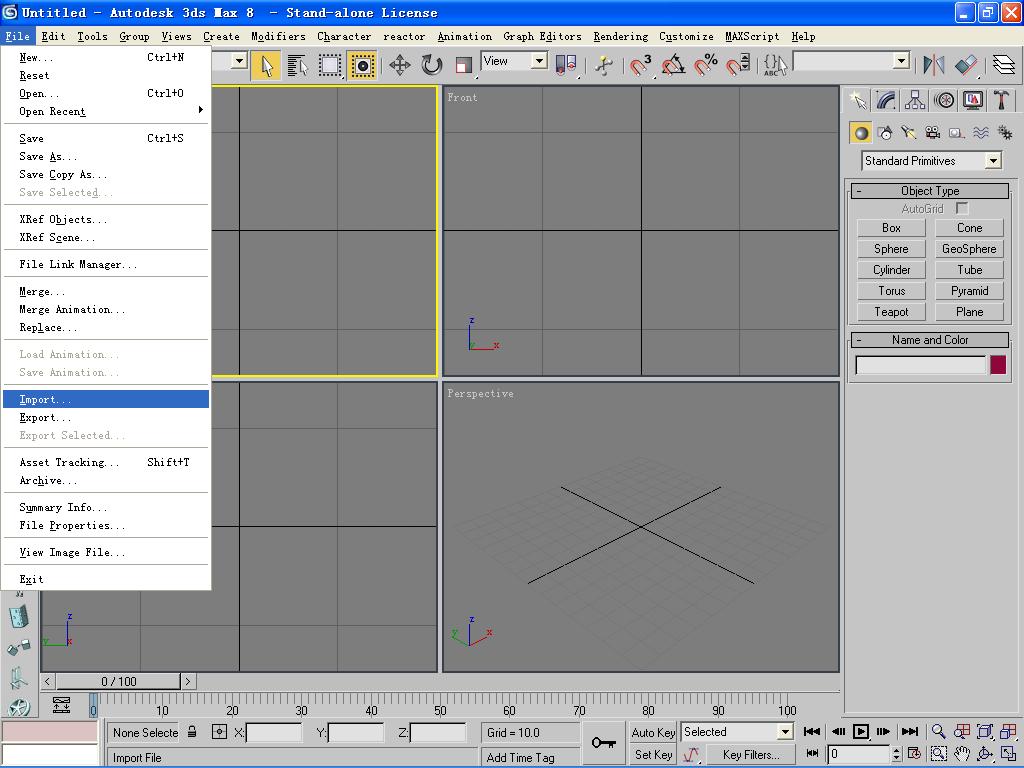Toggle Spinner Snap button
The height and width of the screenshot is (768, 1024).
[x=738, y=65]
